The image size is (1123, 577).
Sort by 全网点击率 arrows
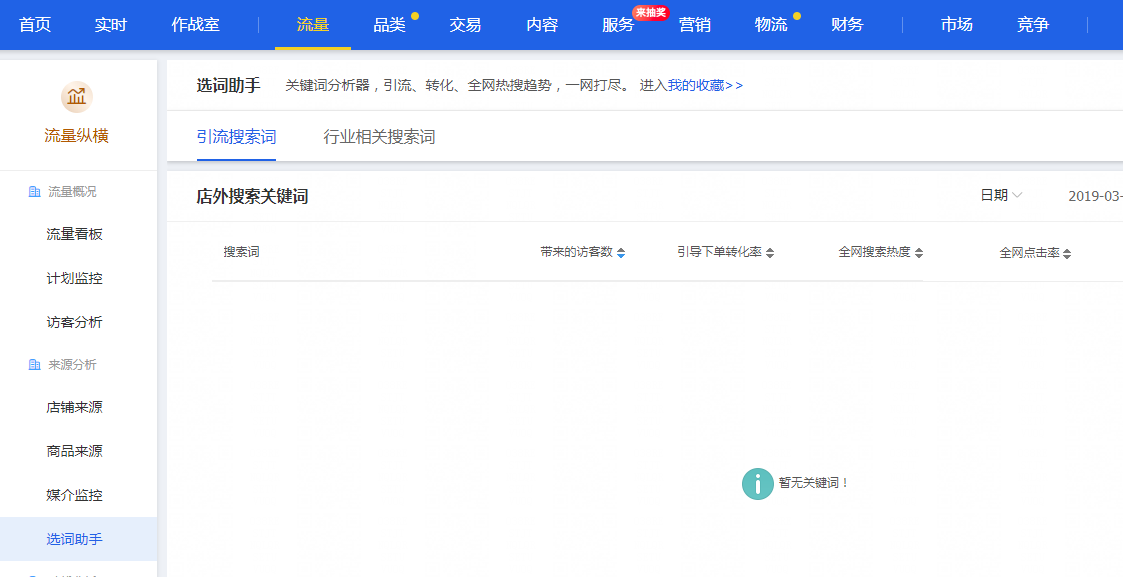[1067, 254]
